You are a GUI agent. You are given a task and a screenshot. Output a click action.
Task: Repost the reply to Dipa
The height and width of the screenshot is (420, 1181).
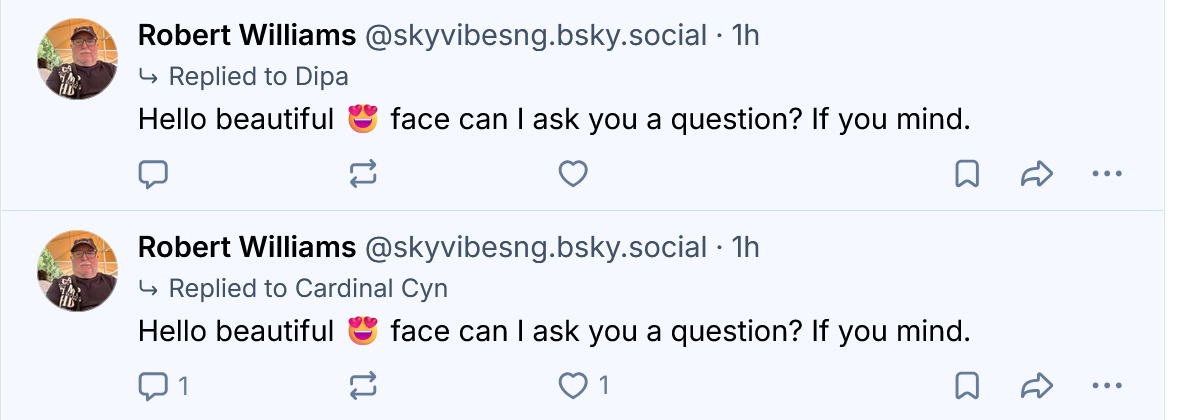click(x=363, y=175)
